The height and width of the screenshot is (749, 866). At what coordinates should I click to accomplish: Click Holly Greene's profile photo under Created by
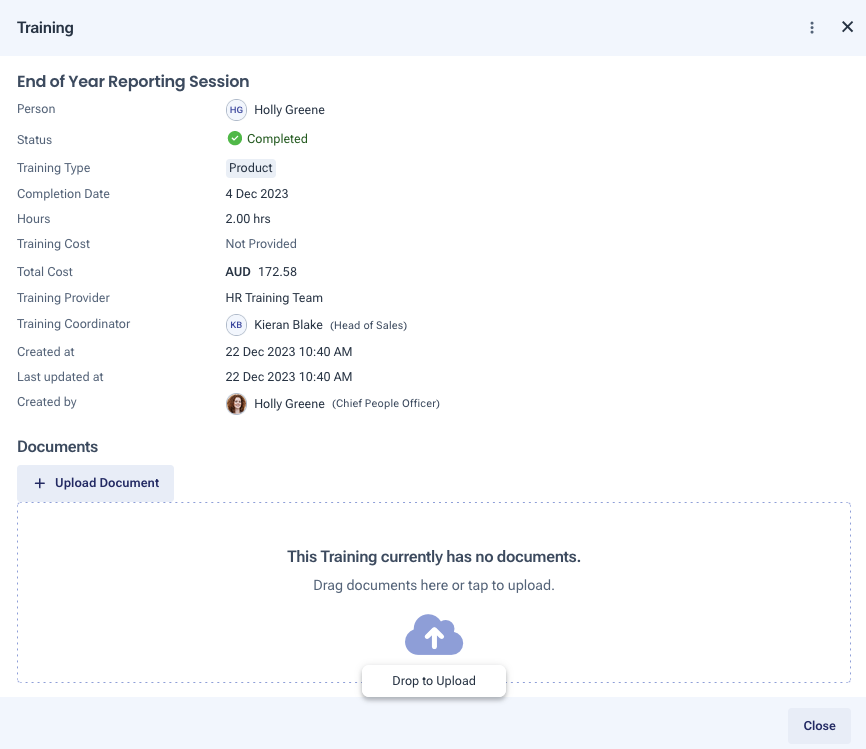tap(236, 404)
